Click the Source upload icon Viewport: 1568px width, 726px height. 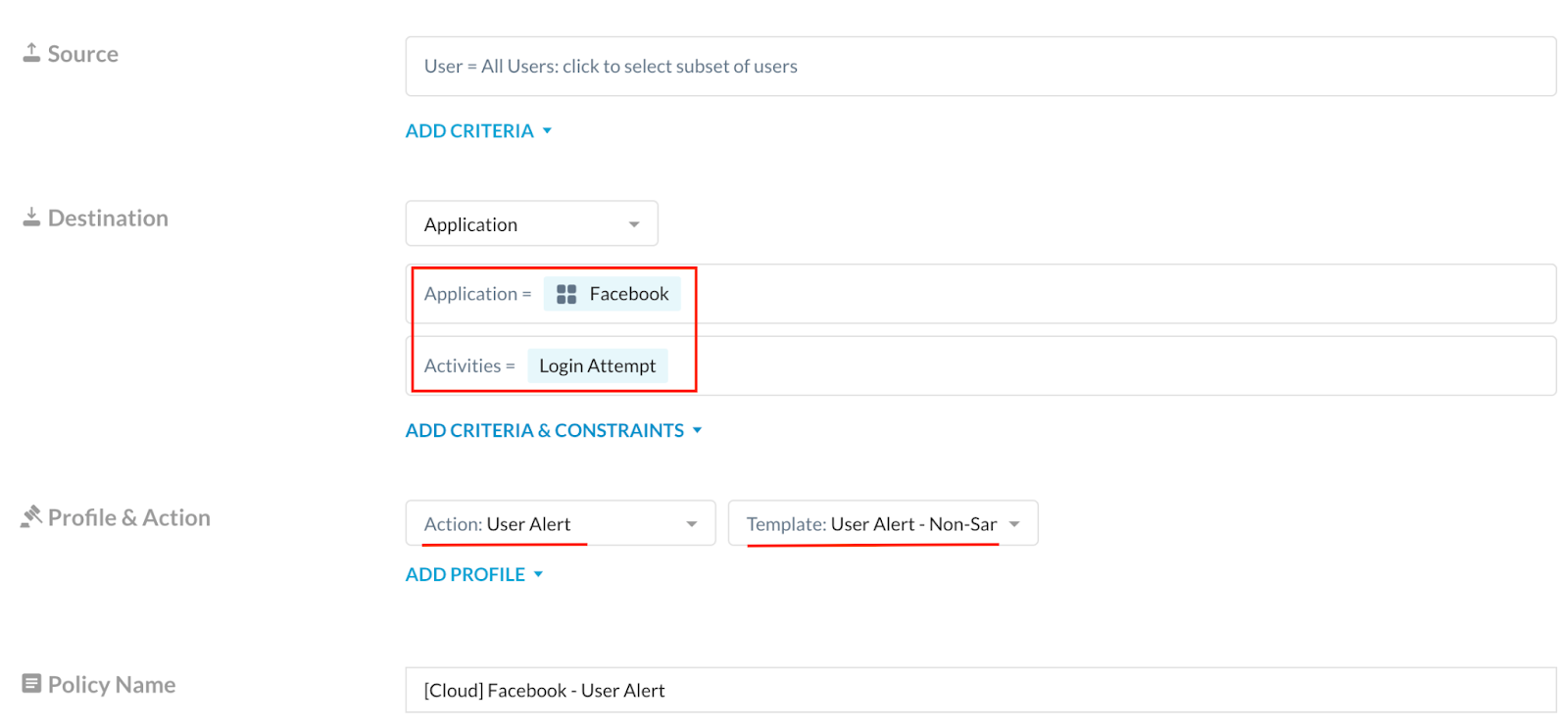(31, 53)
